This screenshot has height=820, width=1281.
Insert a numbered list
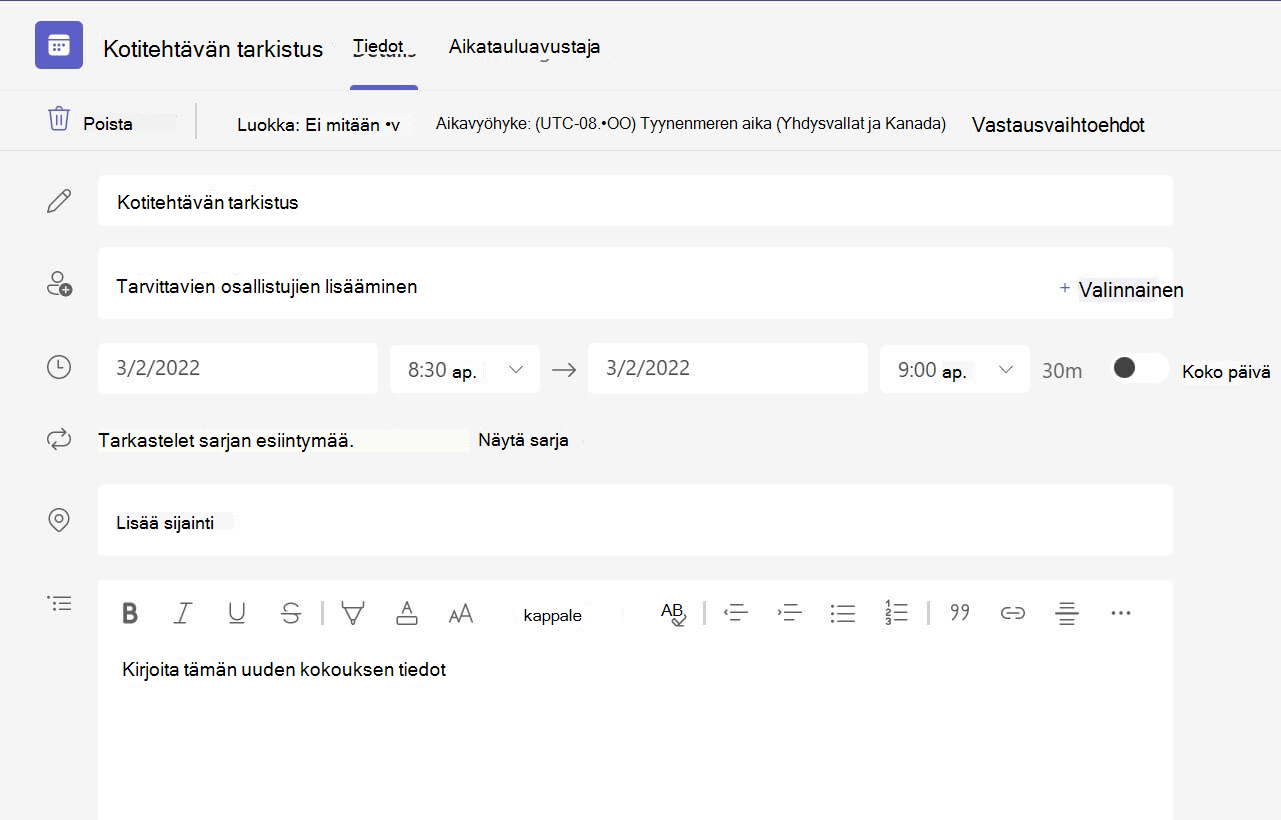click(896, 613)
